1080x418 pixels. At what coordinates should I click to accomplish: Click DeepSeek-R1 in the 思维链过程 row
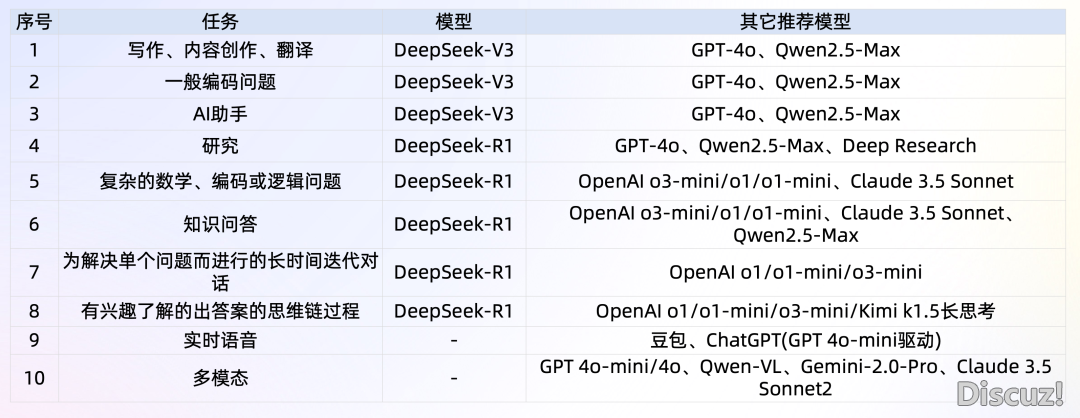454,311
